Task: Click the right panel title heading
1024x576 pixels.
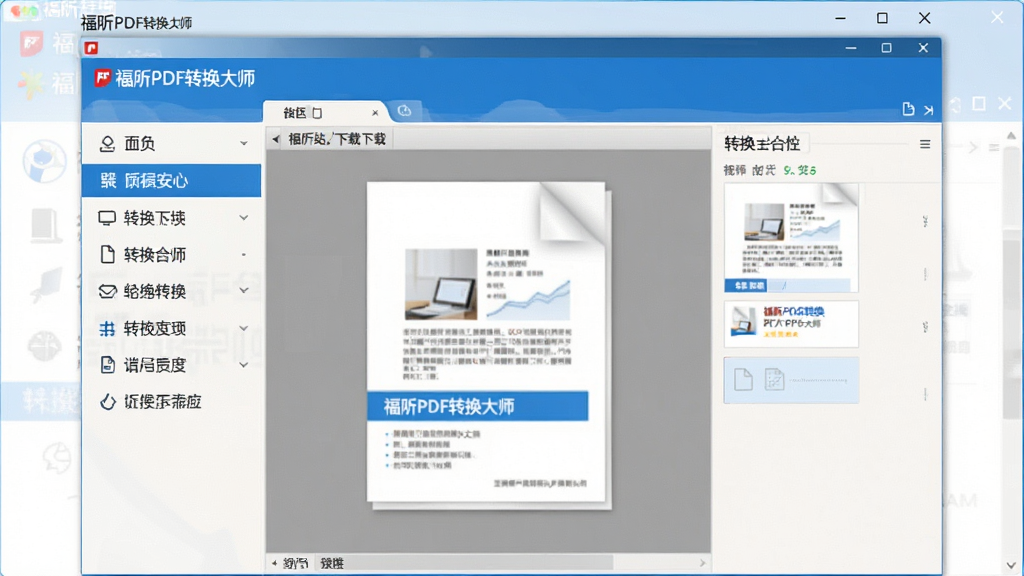Action: tap(762, 144)
